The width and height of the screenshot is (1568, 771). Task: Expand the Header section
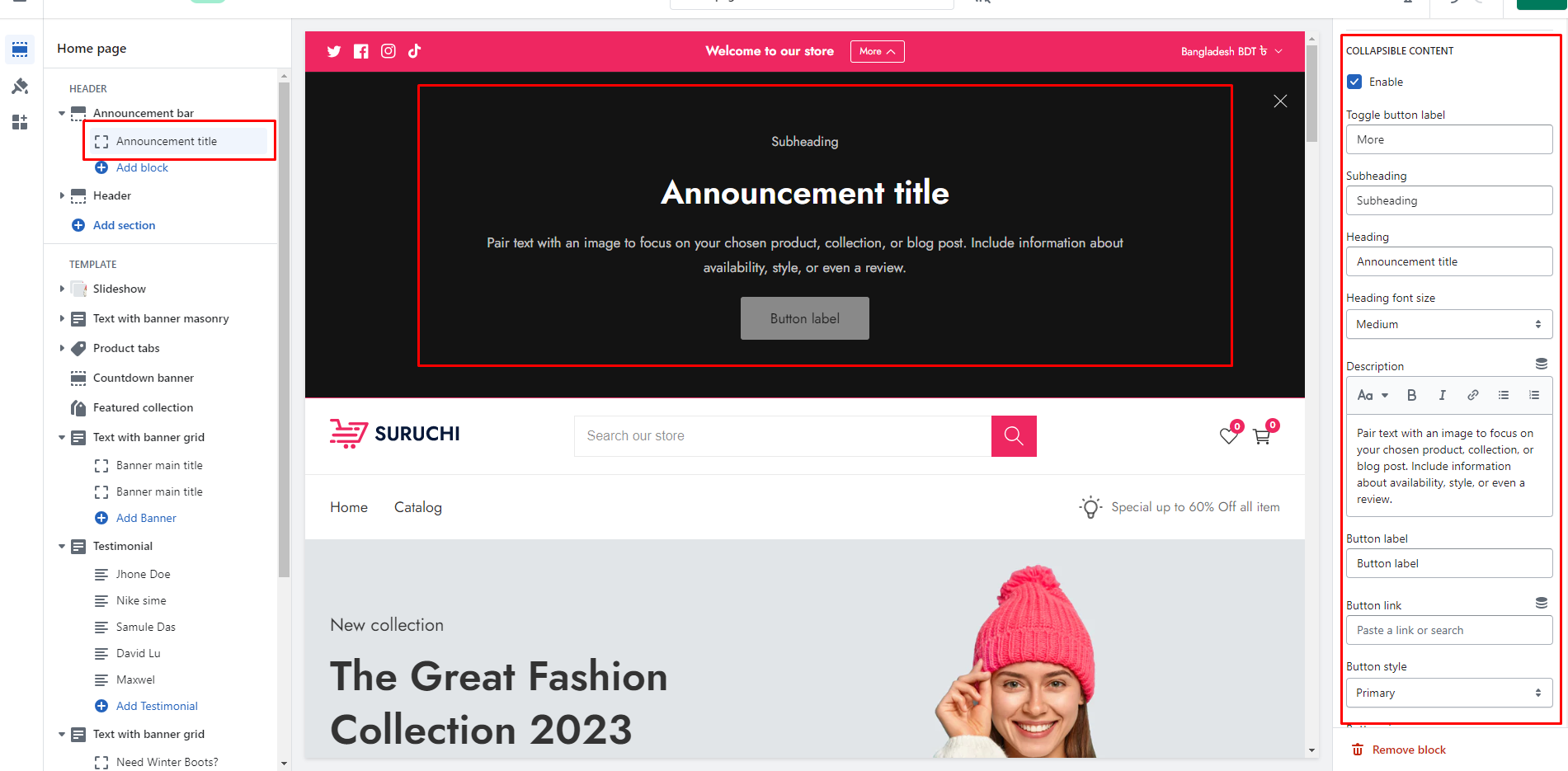62,195
